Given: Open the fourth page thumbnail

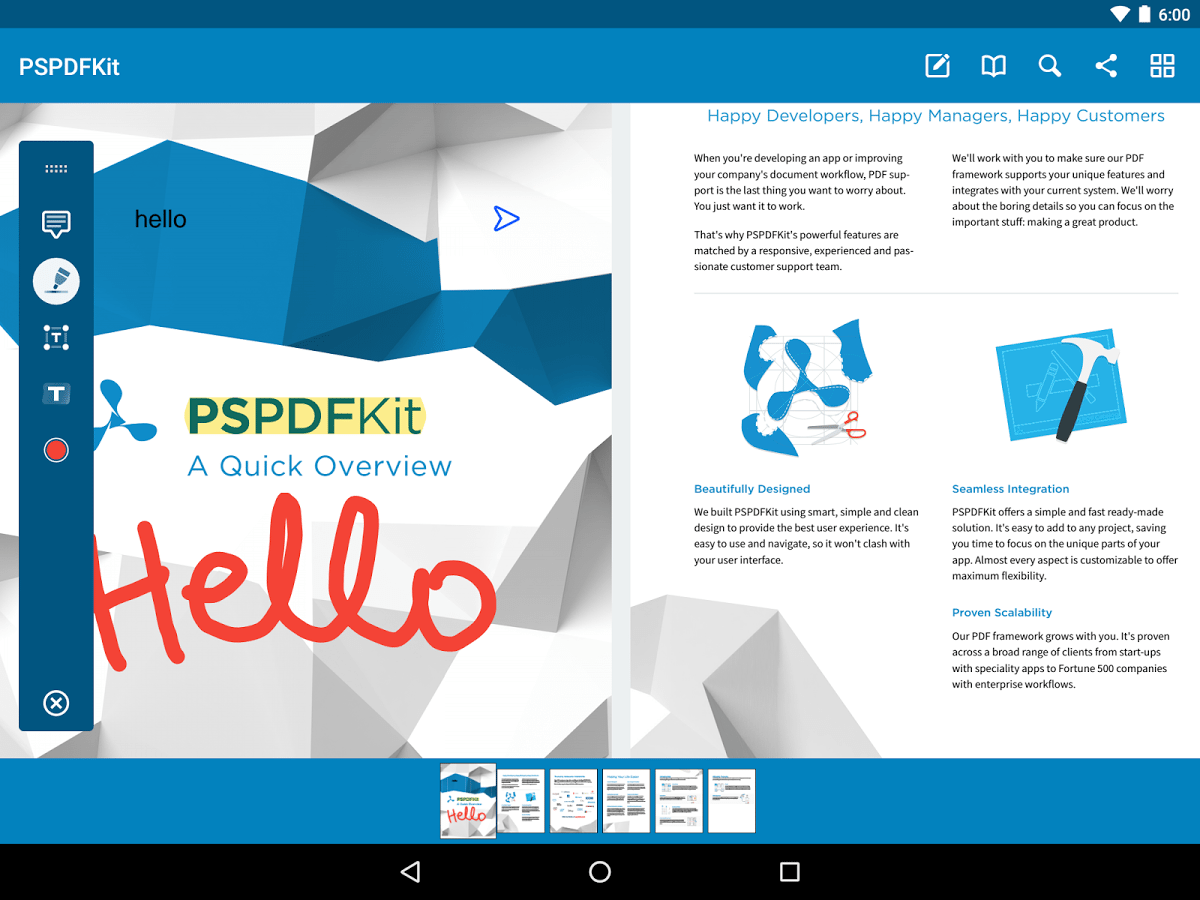Looking at the screenshot, I should [626, 801].
